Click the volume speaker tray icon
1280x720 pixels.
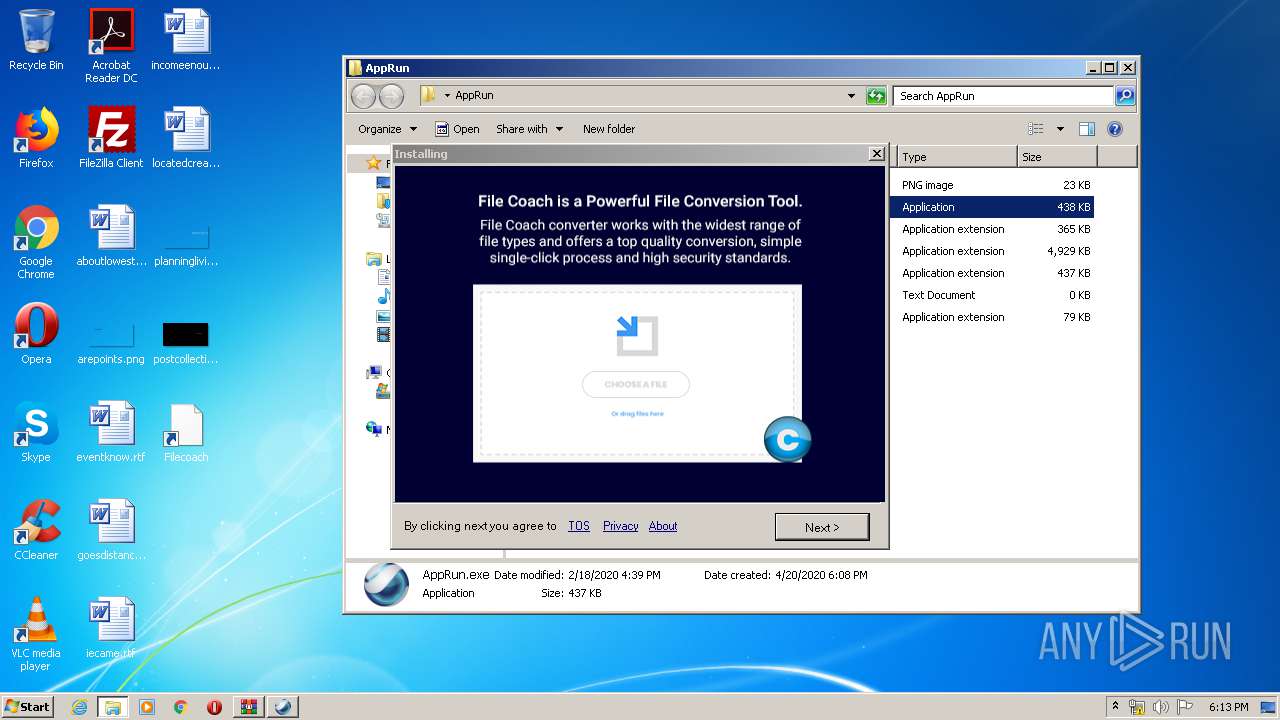[1161, 707]
